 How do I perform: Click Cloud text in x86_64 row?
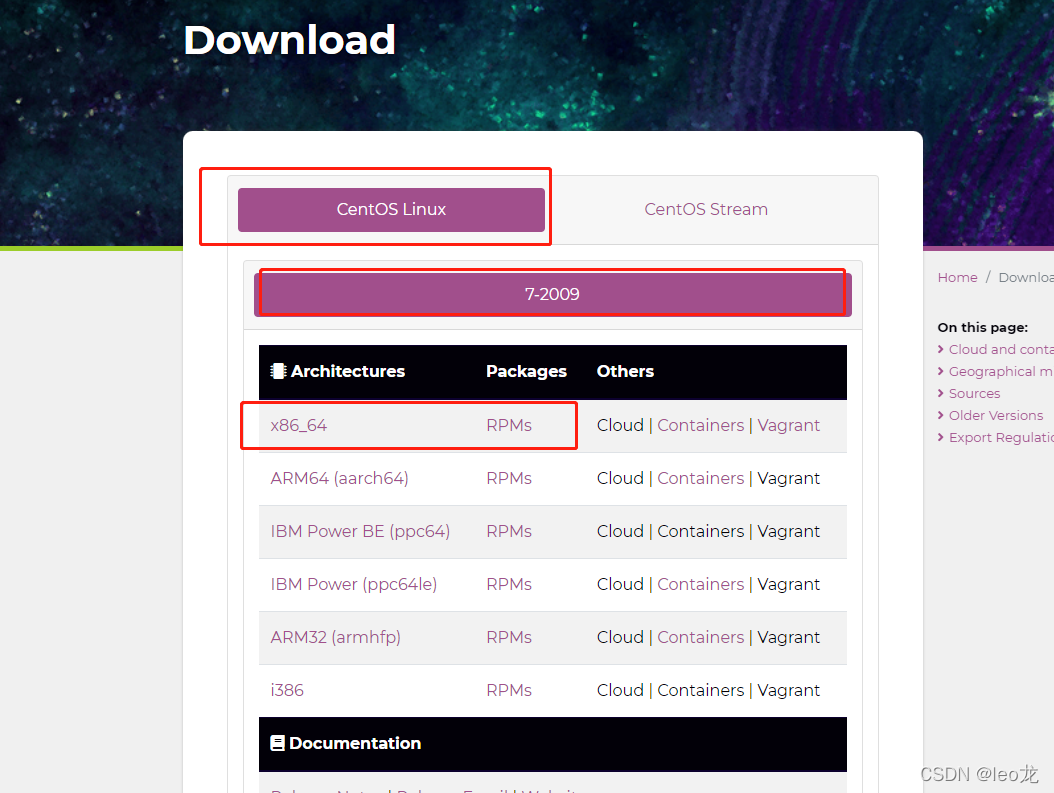tap(620, 425)
